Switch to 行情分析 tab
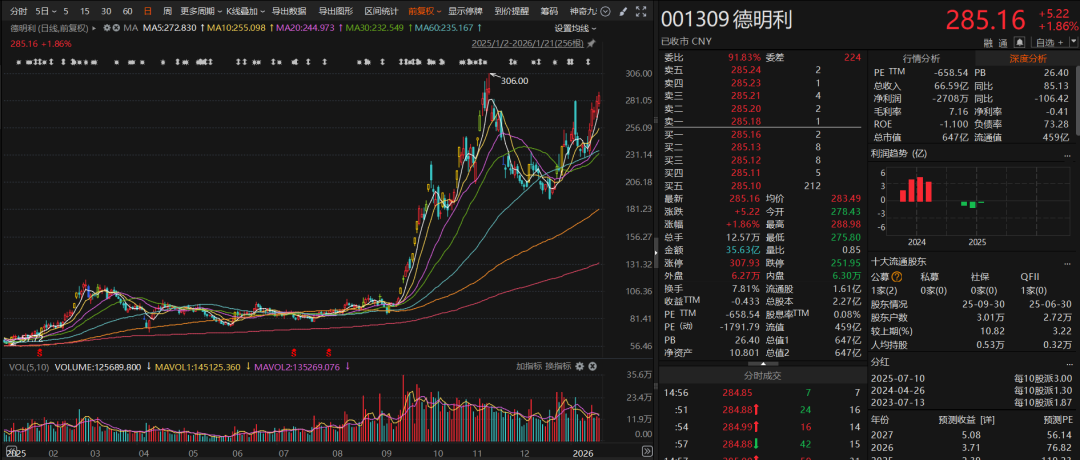The image size is (1080, 460). click(921, 58)
